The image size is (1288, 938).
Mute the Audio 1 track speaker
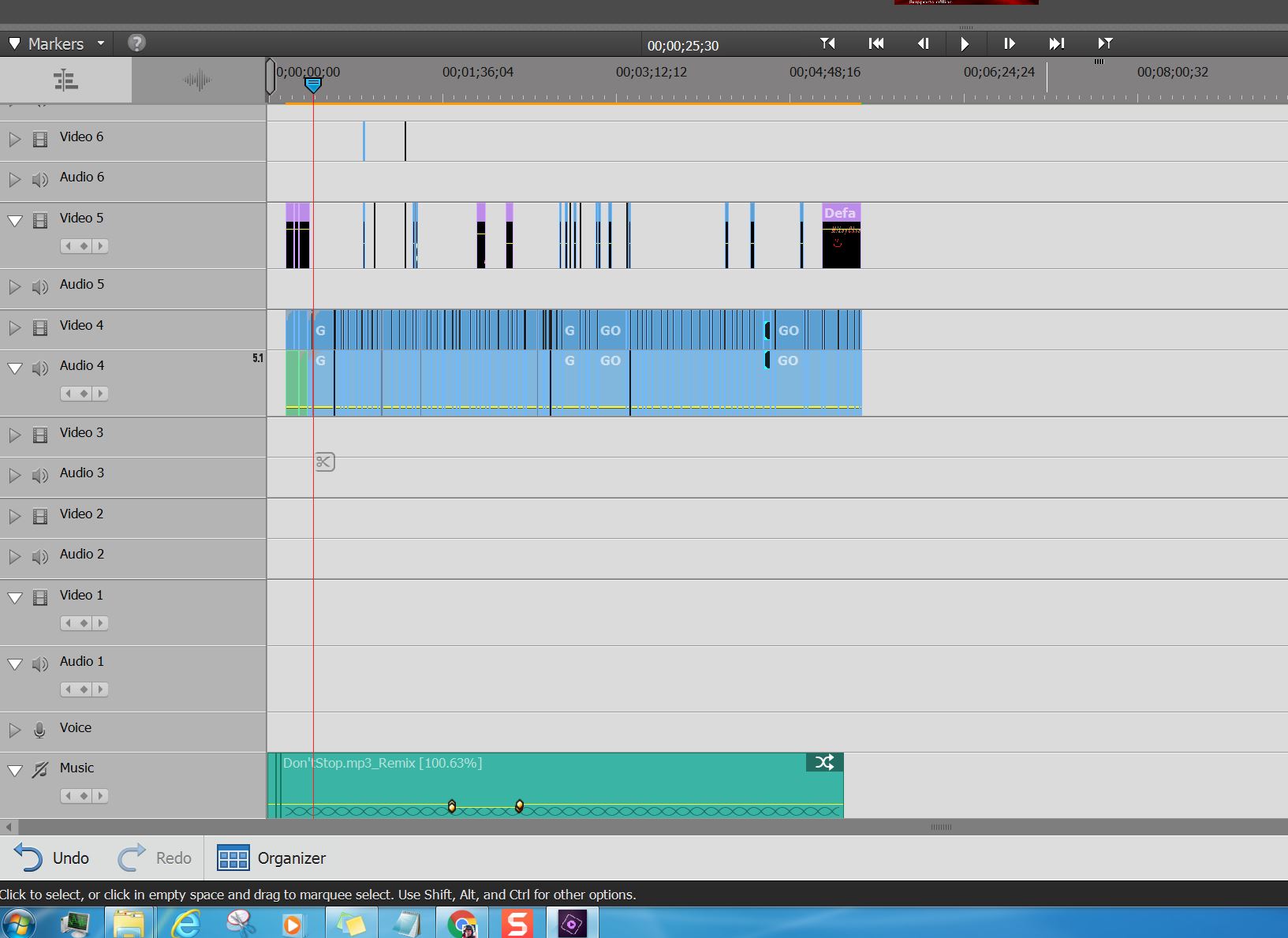point(40,664)
